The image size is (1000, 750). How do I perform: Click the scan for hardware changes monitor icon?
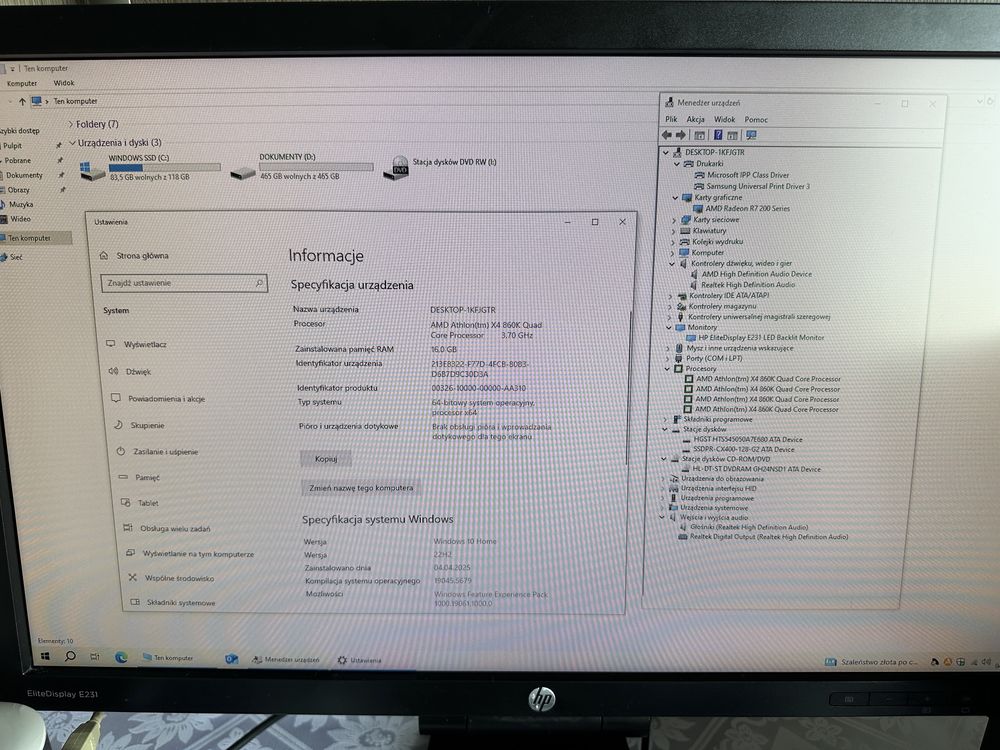tap(751, 135)
